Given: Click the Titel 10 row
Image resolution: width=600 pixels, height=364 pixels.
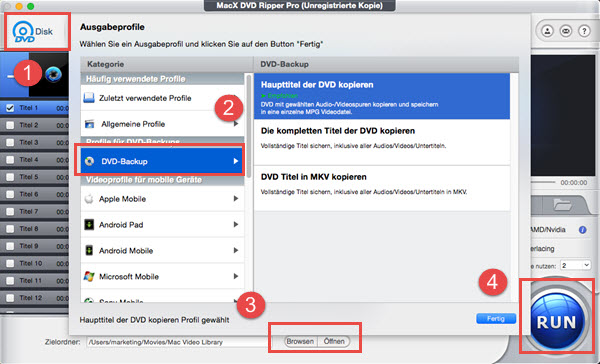Looking at the screenshot, I should point(34,263).
